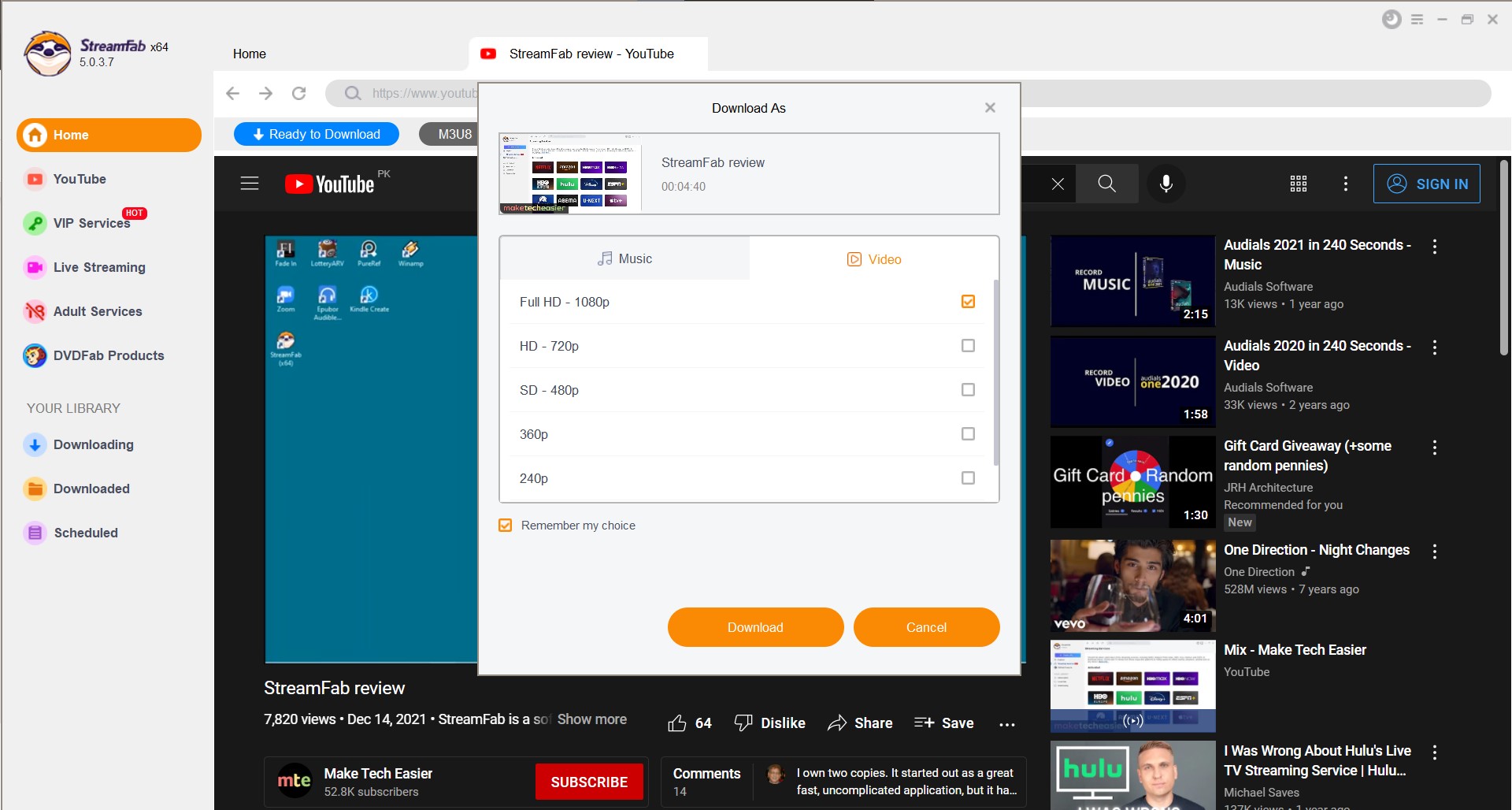Screen dimensions: 1512x810
Task: Show the Downloading library list
Action: click(79, 444)
